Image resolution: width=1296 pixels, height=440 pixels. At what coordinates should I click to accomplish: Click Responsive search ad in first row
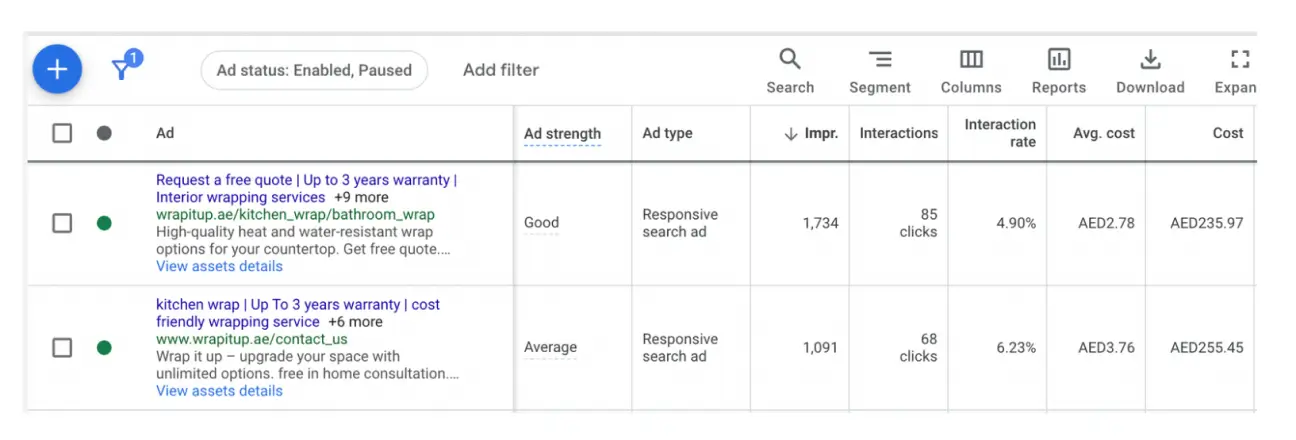(680, 223)
